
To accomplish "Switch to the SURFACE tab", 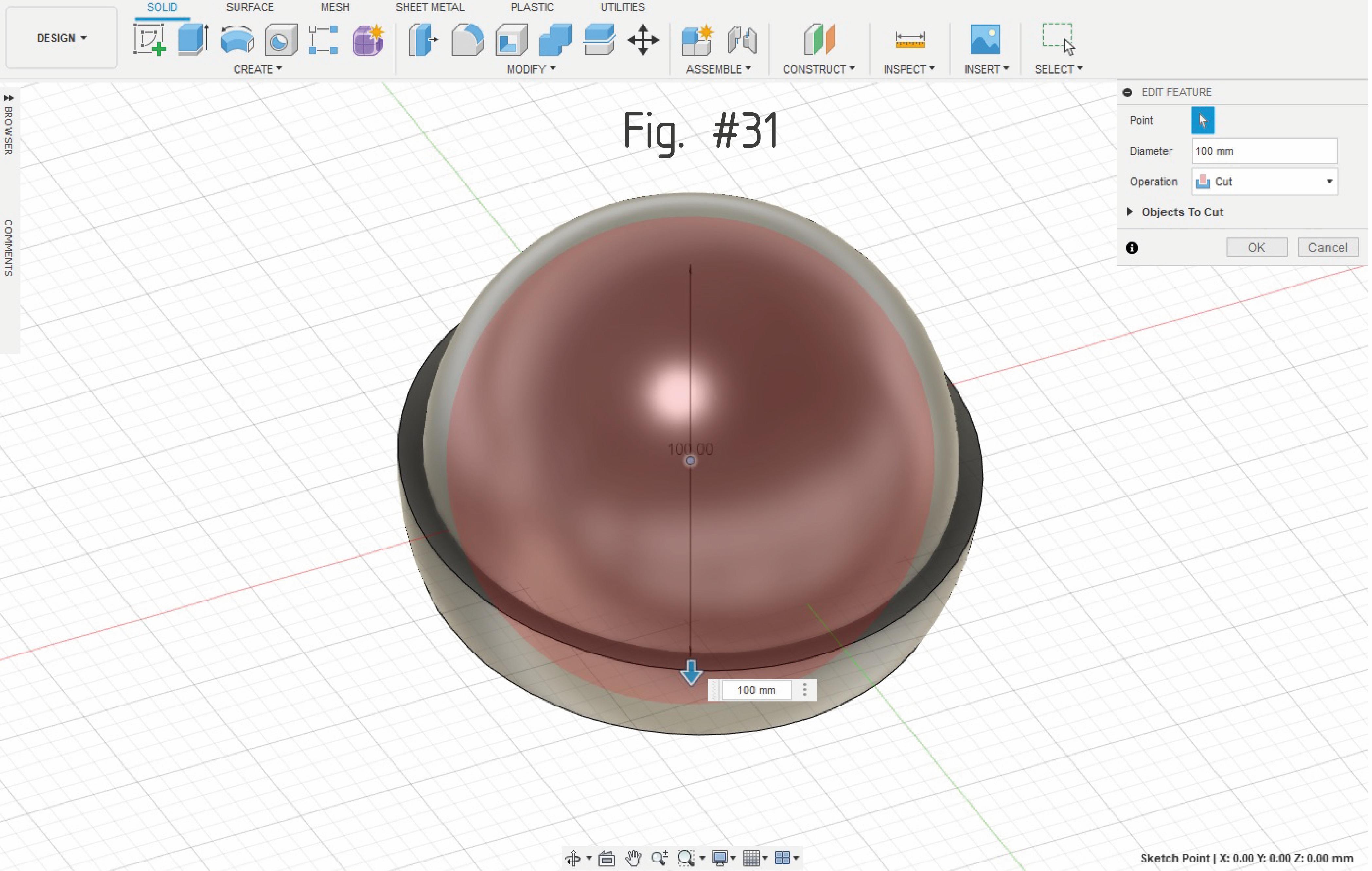I will point(250,8).
